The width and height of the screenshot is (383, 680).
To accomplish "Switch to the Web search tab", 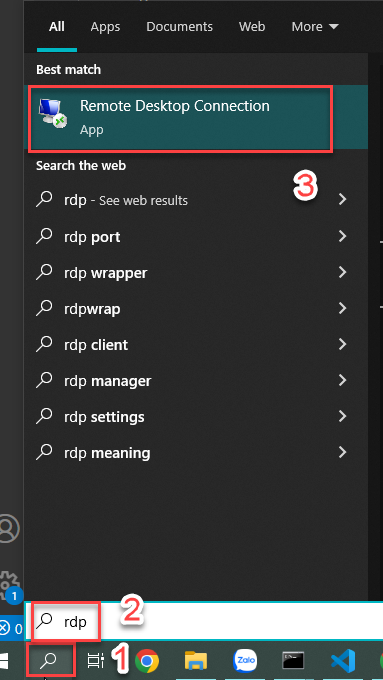I will [252, 26].
